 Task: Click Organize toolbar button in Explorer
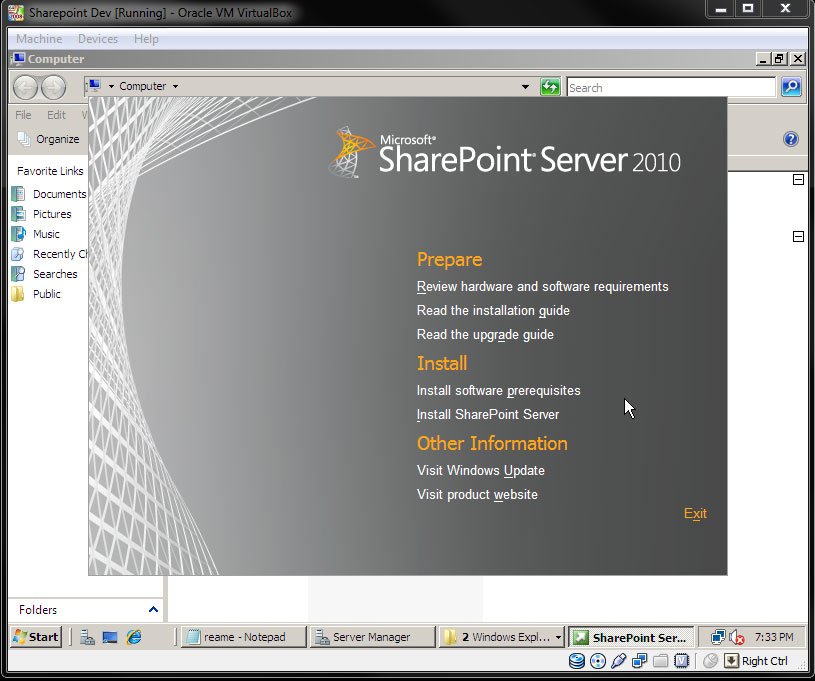pos(48,139)
